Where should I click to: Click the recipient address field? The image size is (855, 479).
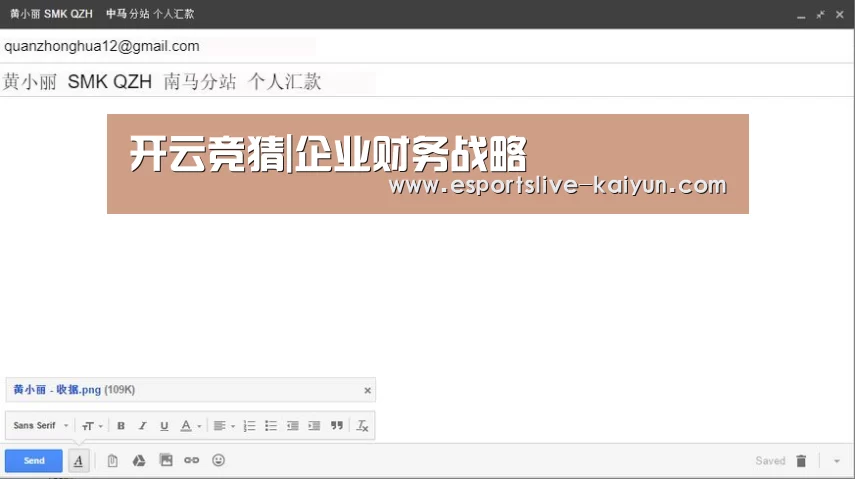pyautogui.click(x=427, y=46)
